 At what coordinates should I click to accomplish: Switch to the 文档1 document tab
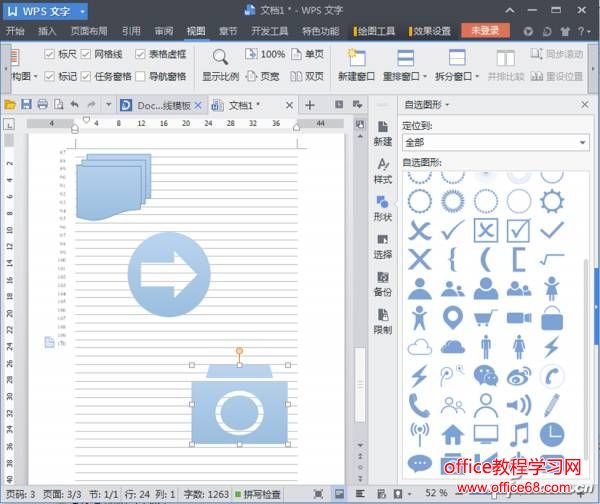pos(242,104)
